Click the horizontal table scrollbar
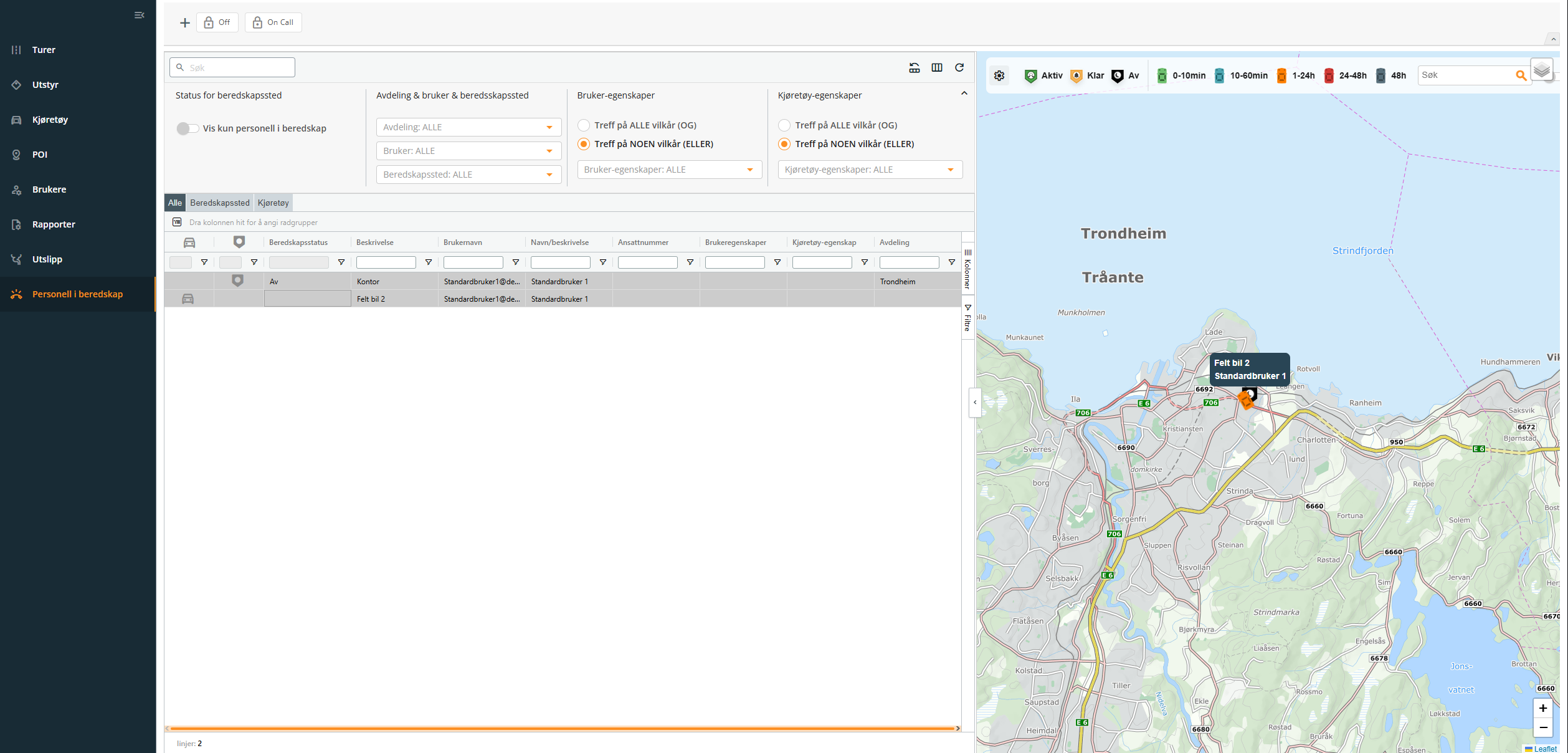Screen dimensions: 1568x753 click(x=563, y=728)
